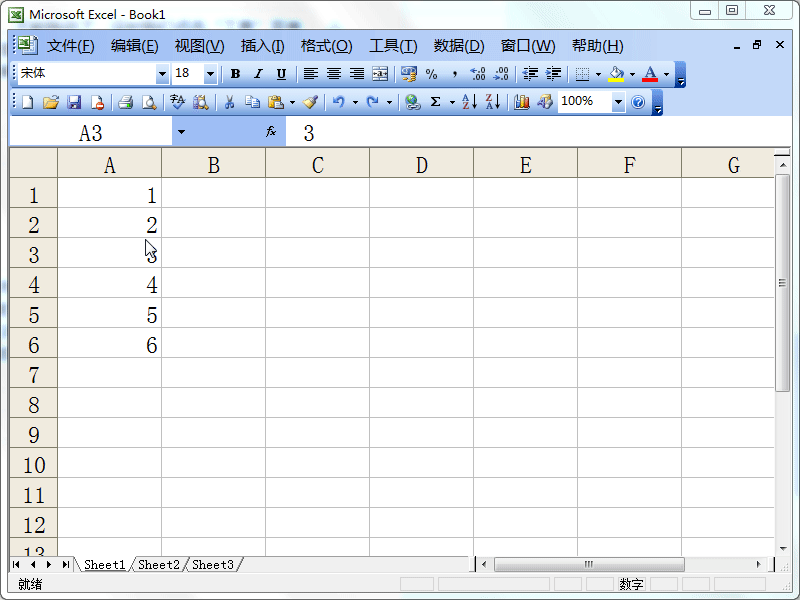Image resolution: width=800 pixels, height=600 pixels.
Task: Click the AutoSum sigma button
Action: click(x=435, y=102)
